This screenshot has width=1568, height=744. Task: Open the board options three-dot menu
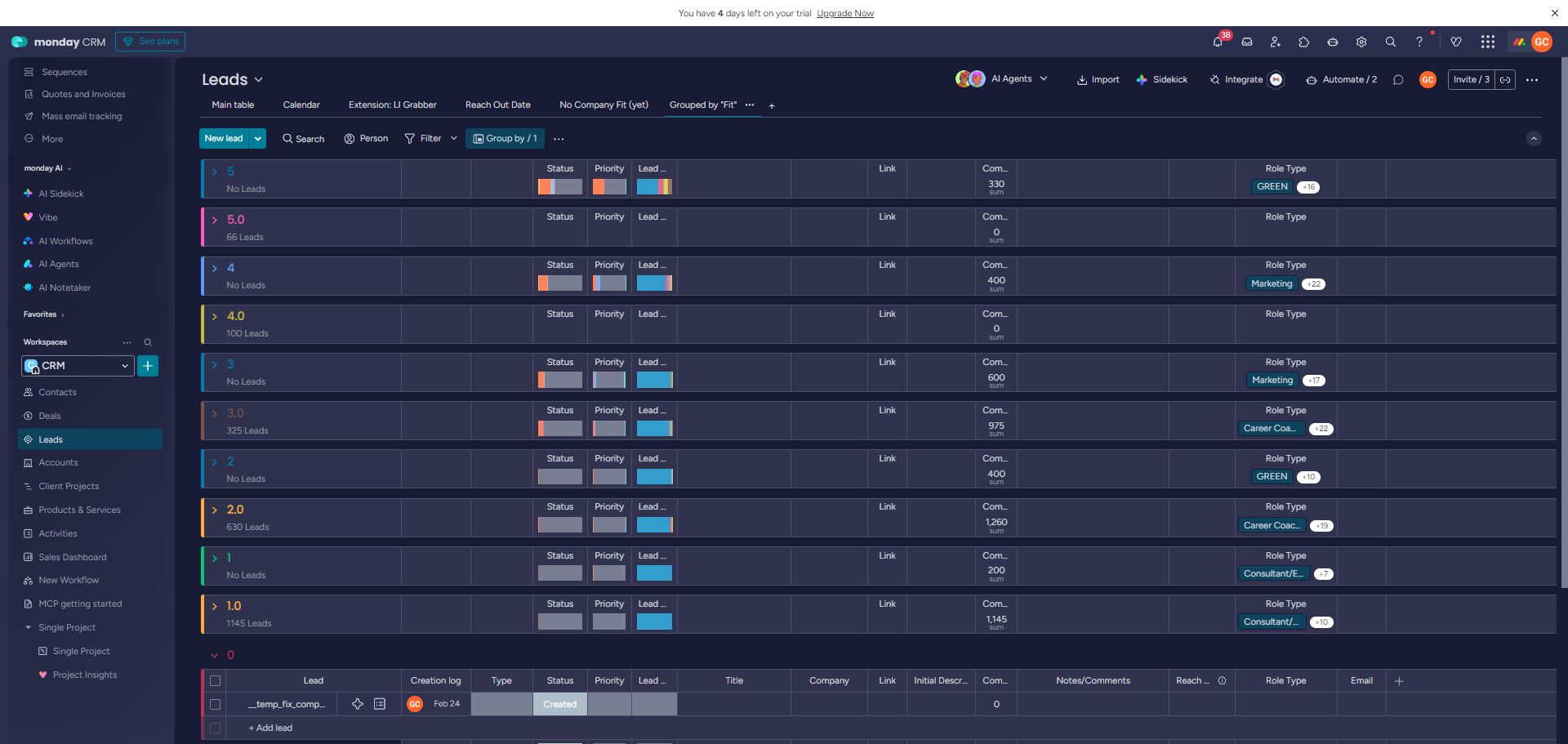pyautogui.click(x=1532, y=80)
